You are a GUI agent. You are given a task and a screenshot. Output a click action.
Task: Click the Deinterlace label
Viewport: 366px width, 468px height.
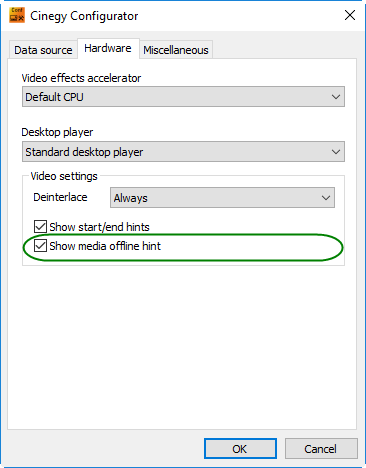pyautogui.click(x=60, y=197)
